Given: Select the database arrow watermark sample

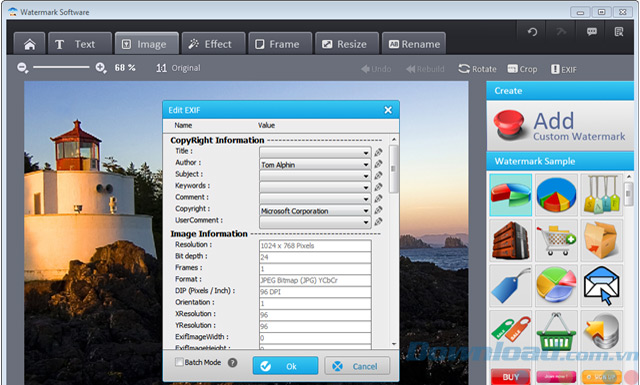Looking at the screenshot, I should [x=601, y=331].
